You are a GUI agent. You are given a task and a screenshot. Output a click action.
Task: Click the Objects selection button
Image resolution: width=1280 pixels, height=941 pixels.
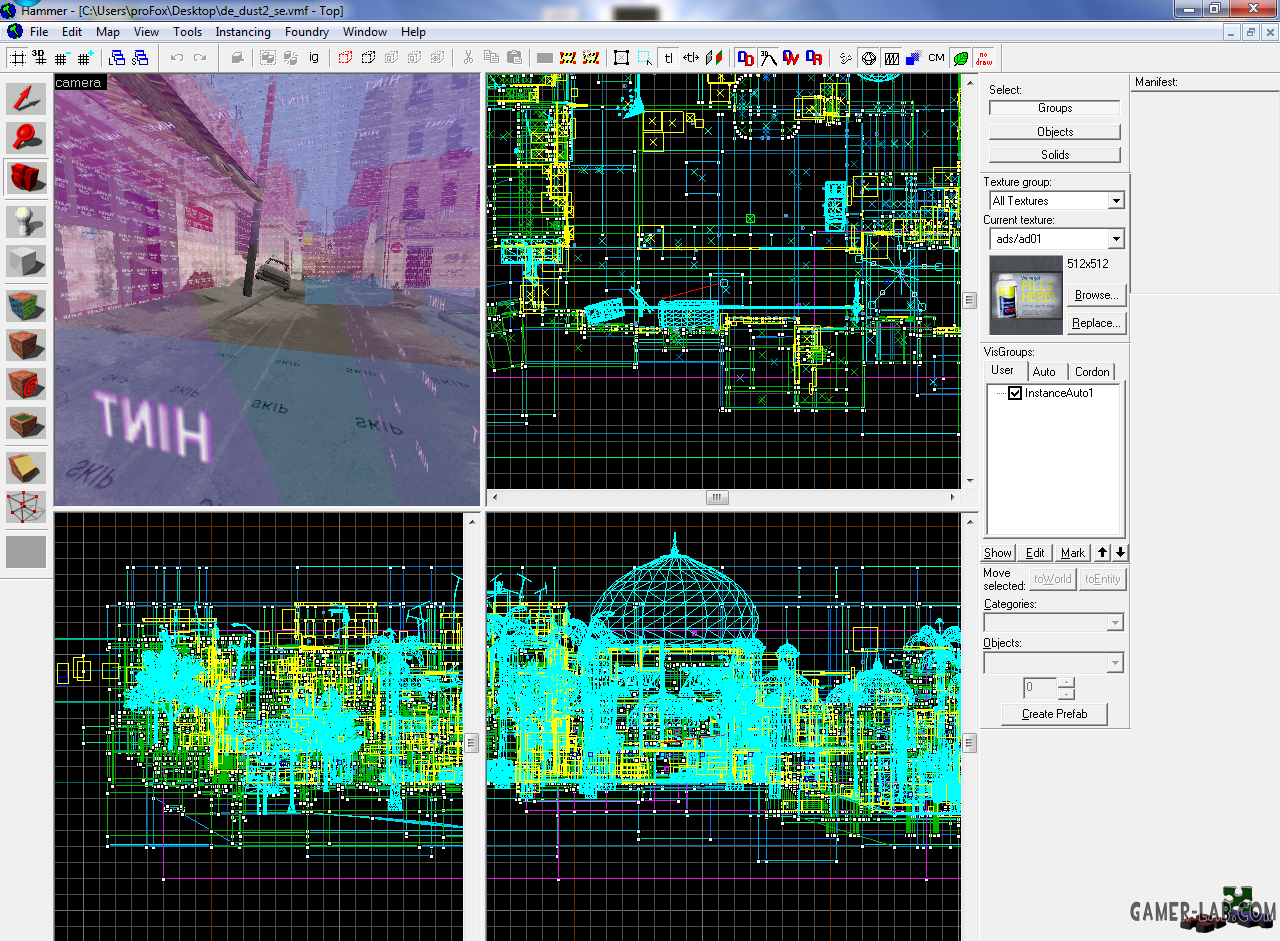click(1055, 132)
